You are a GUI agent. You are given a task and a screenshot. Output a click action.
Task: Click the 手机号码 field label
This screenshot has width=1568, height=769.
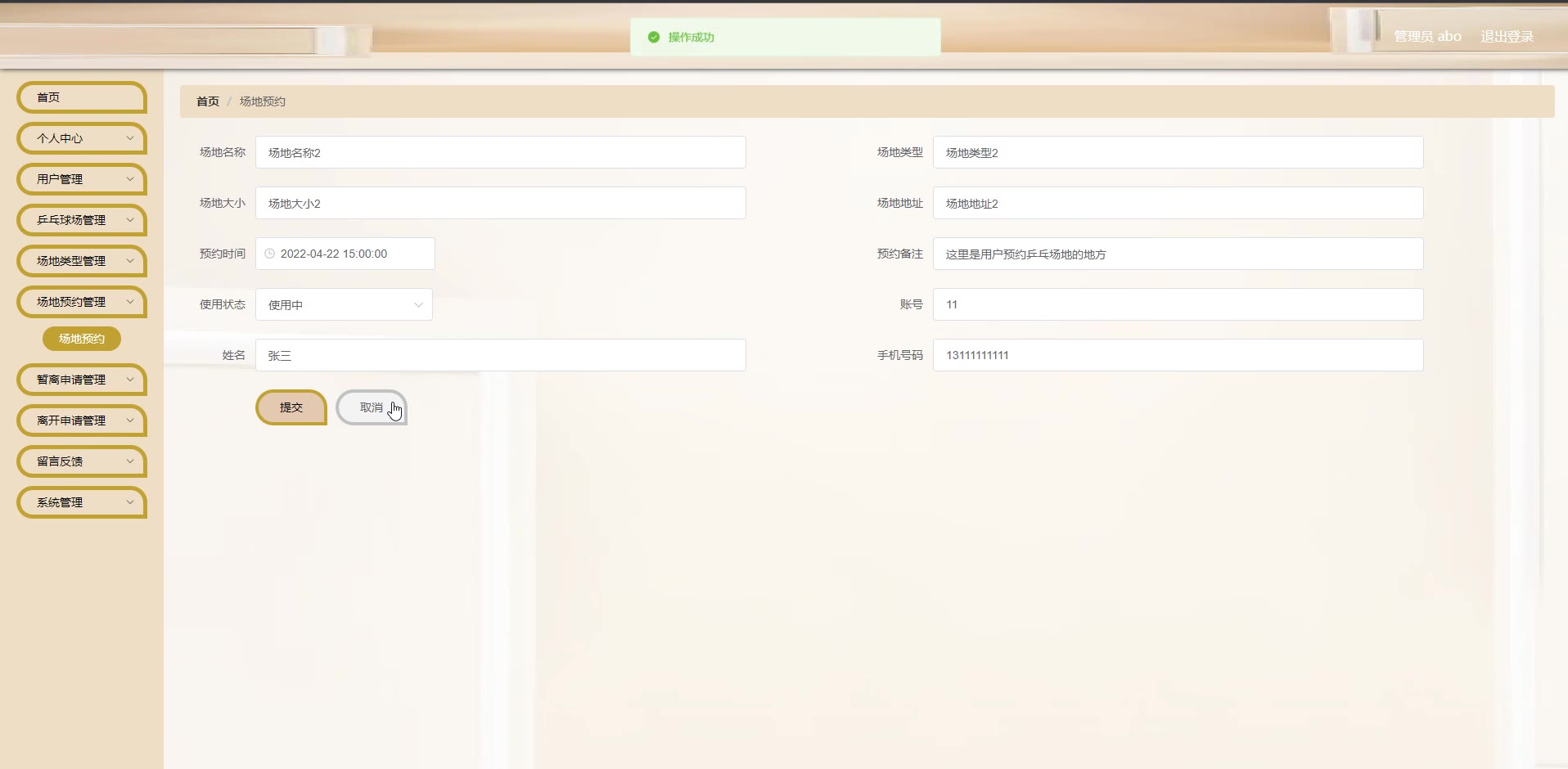[900, 355]
